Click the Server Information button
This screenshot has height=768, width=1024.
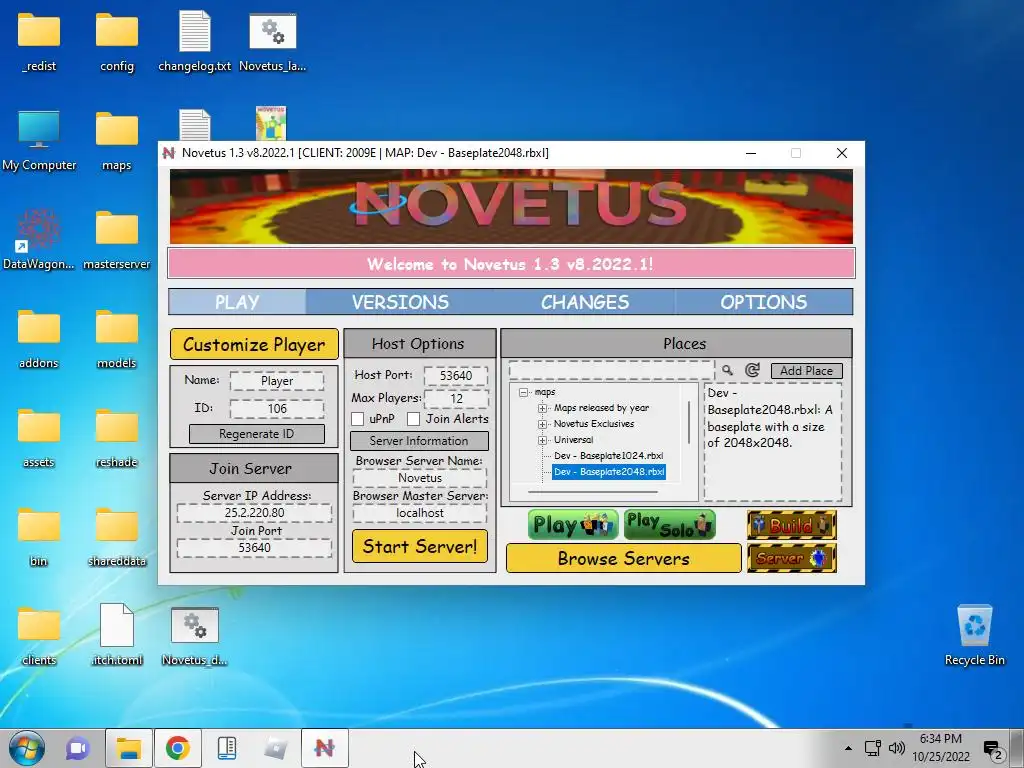click(419, 441)
